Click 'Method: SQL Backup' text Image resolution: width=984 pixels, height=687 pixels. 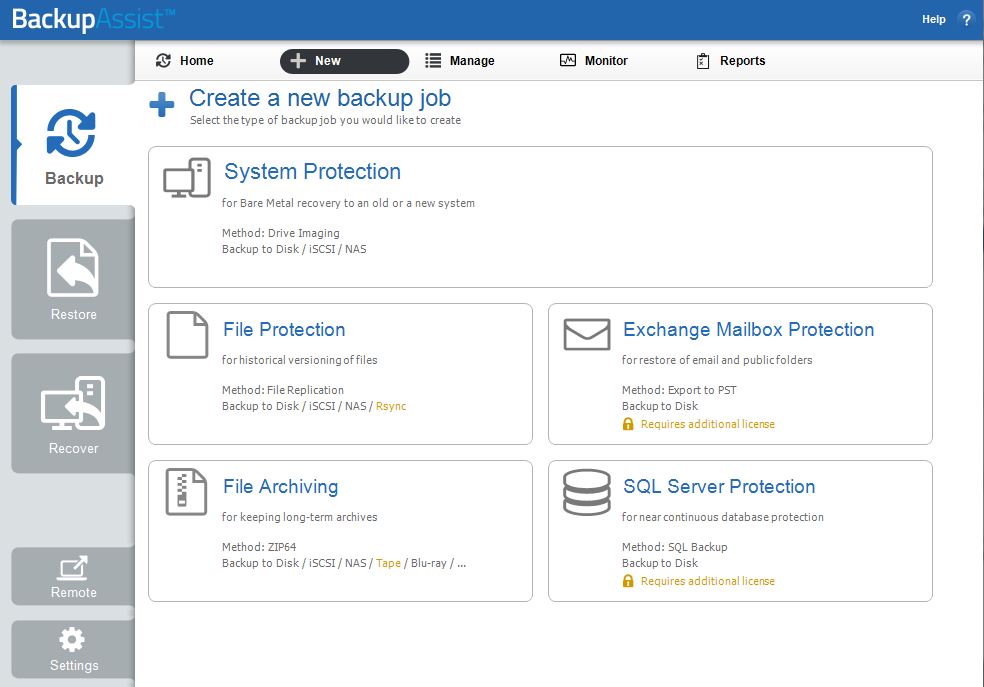pyautogui.click(x=675, y=546)
